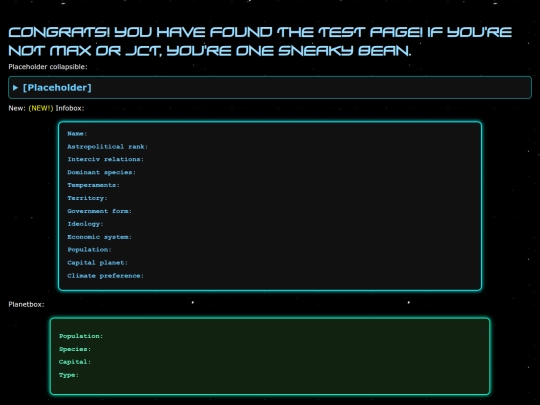Click the "Dominant species:" row

point(101,172)
